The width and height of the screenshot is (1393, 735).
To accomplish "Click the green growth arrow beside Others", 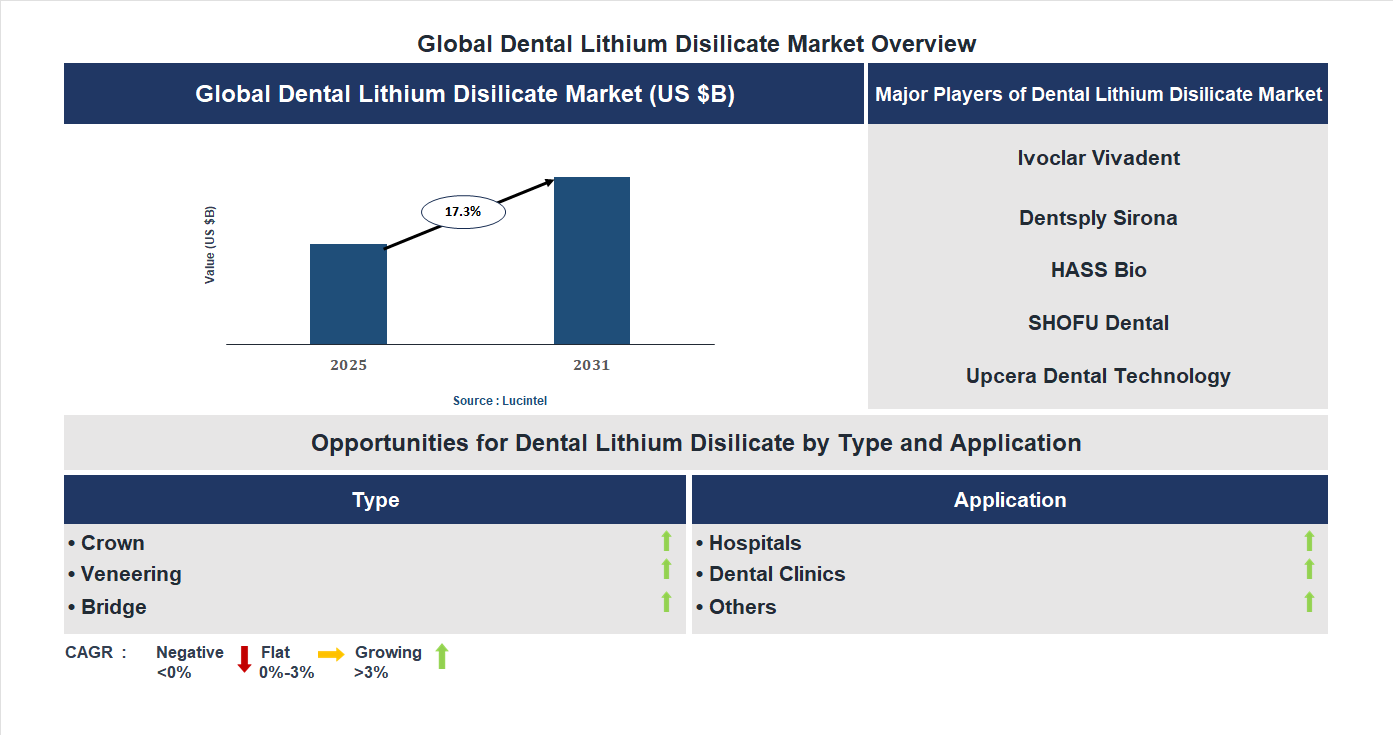I will coord(1310,601).
